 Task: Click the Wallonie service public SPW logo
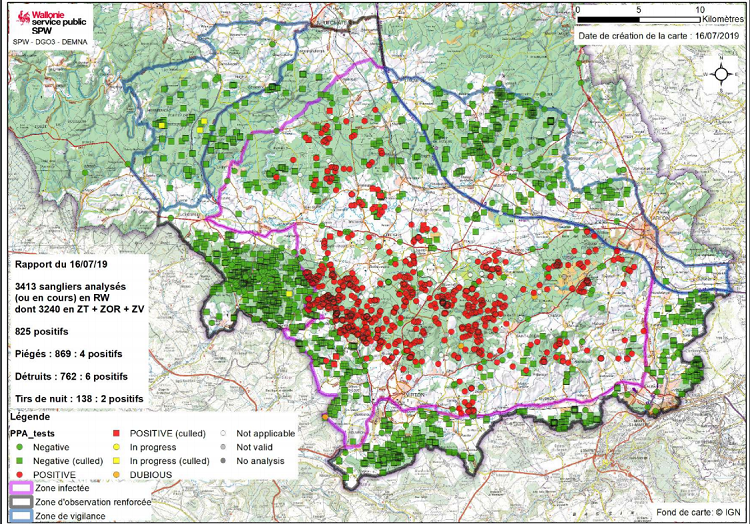(x=50, y=21)
